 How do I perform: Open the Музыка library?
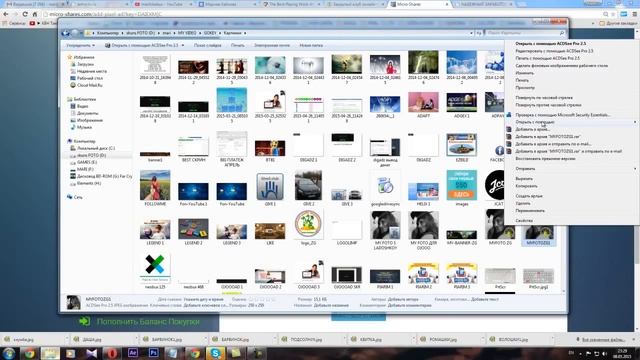click(x=84, y=127)
